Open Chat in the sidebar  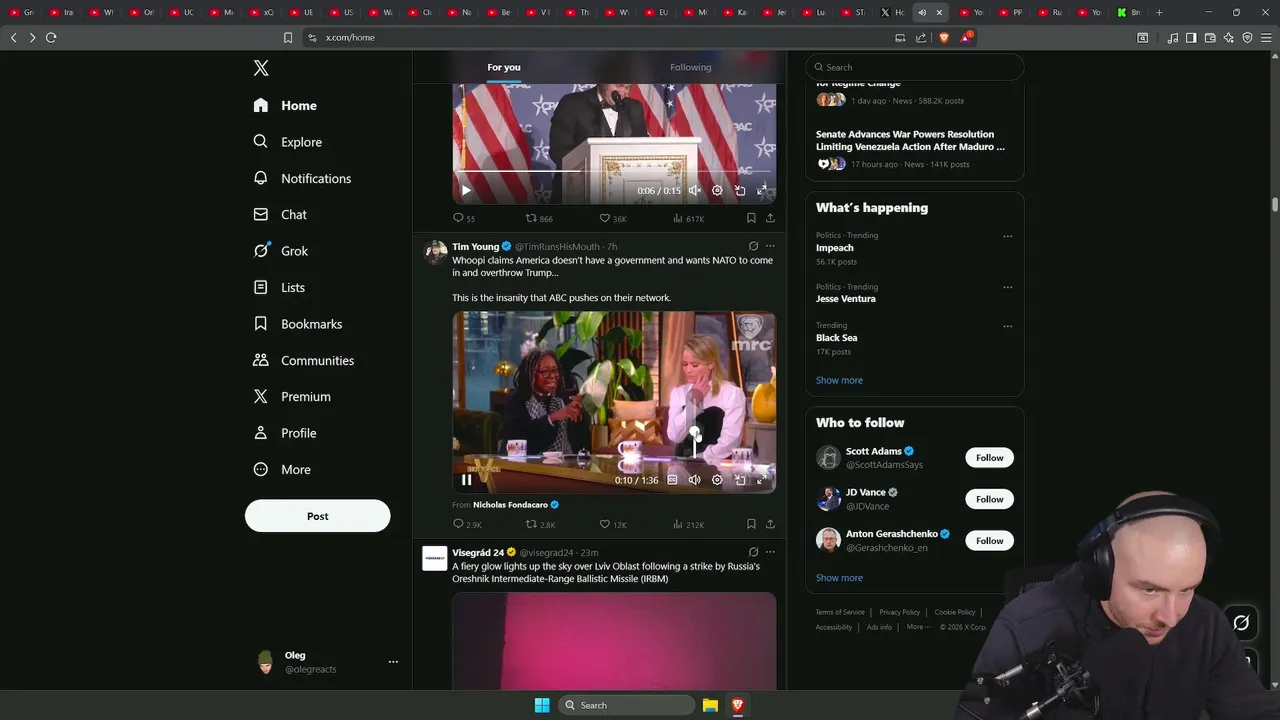280,214
